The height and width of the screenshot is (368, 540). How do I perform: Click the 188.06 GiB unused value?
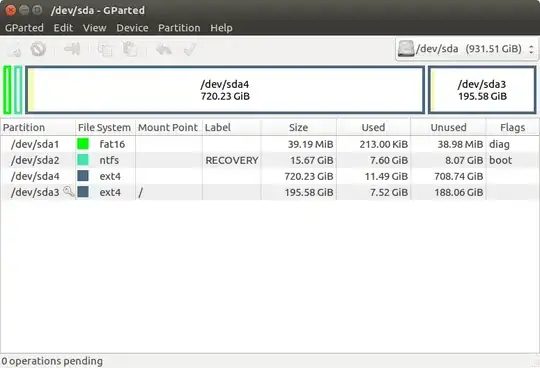point(459,192)
